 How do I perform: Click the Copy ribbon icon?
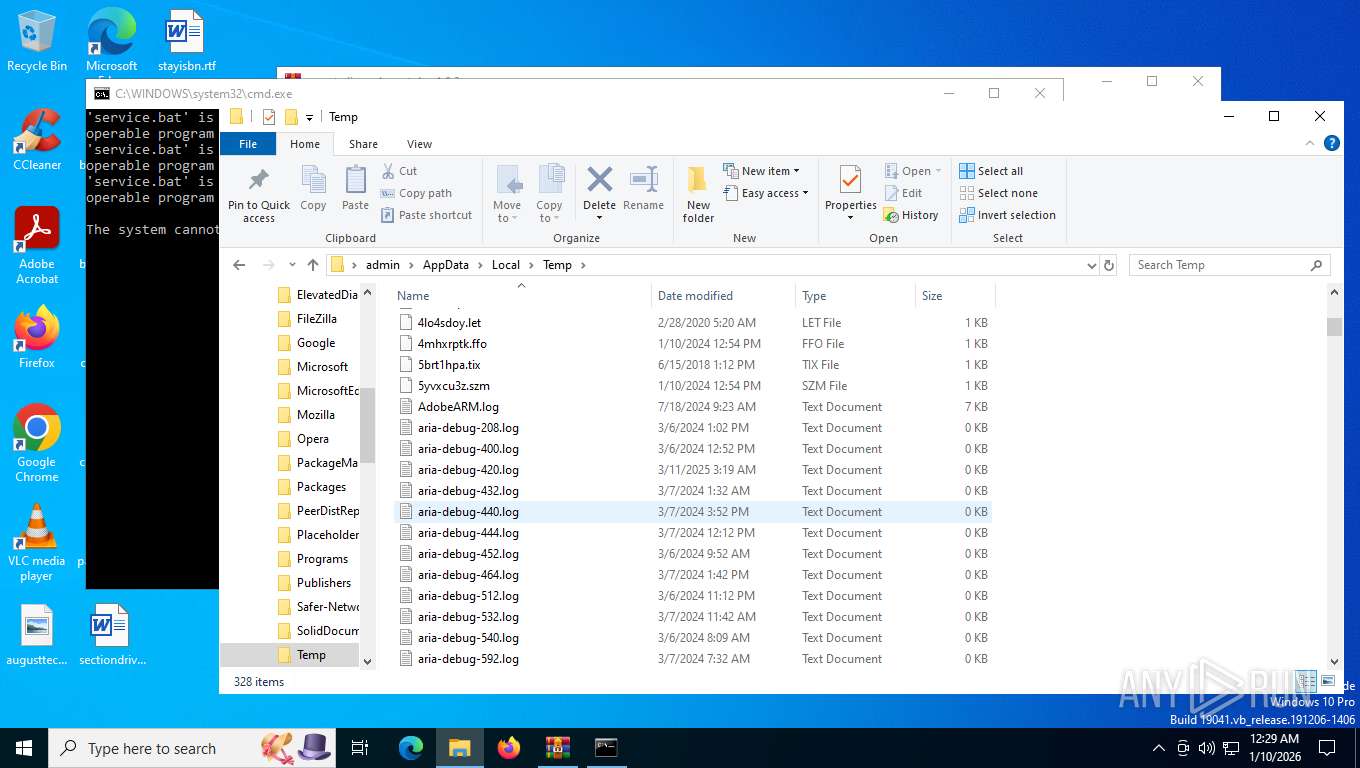coord(313,188)
